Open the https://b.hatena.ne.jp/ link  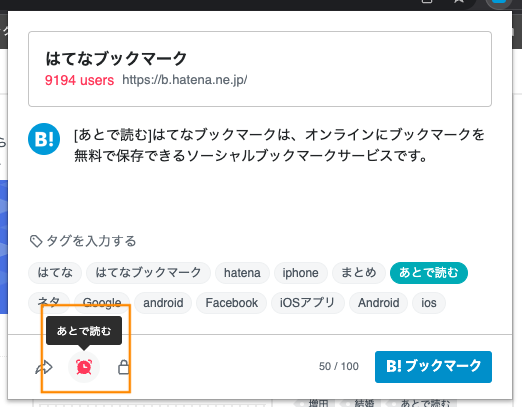[185, 80]
